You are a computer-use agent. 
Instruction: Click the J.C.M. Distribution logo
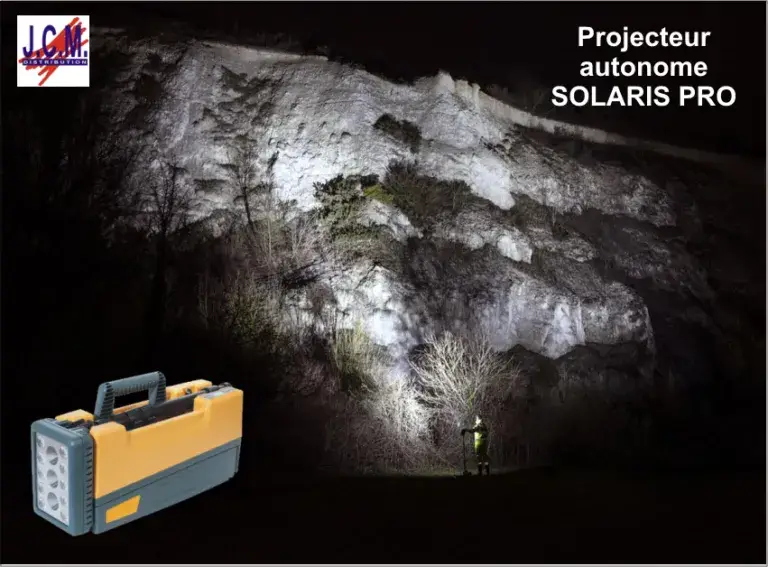tap(53, 51)
